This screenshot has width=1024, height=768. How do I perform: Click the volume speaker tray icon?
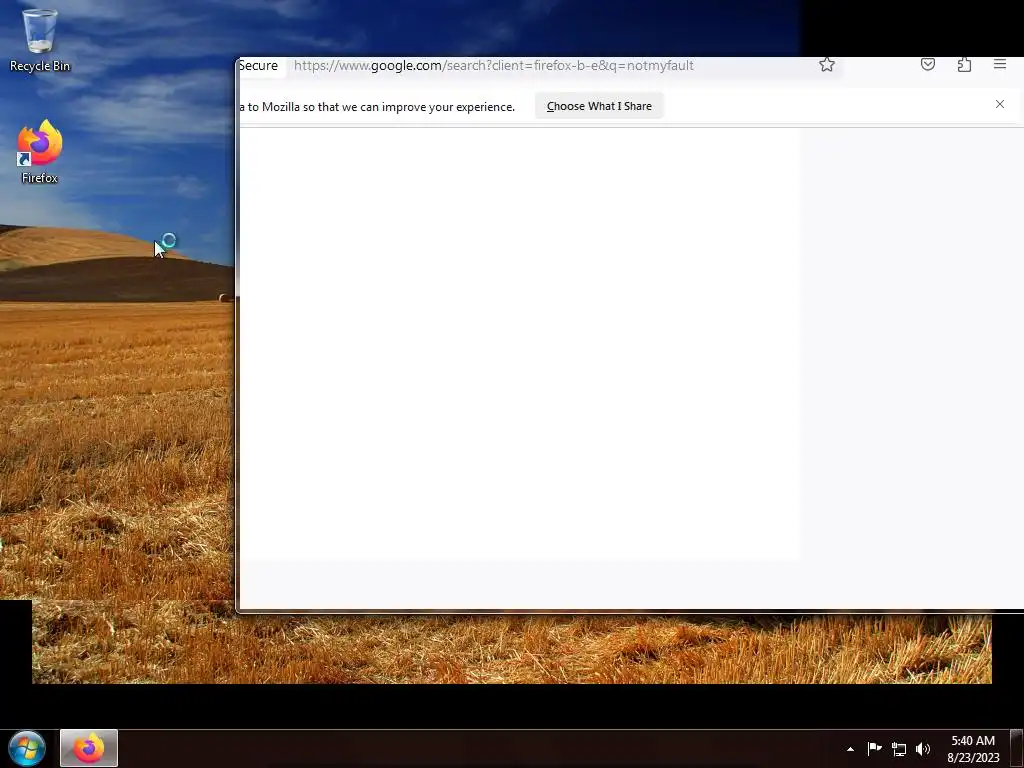point(922,749)
